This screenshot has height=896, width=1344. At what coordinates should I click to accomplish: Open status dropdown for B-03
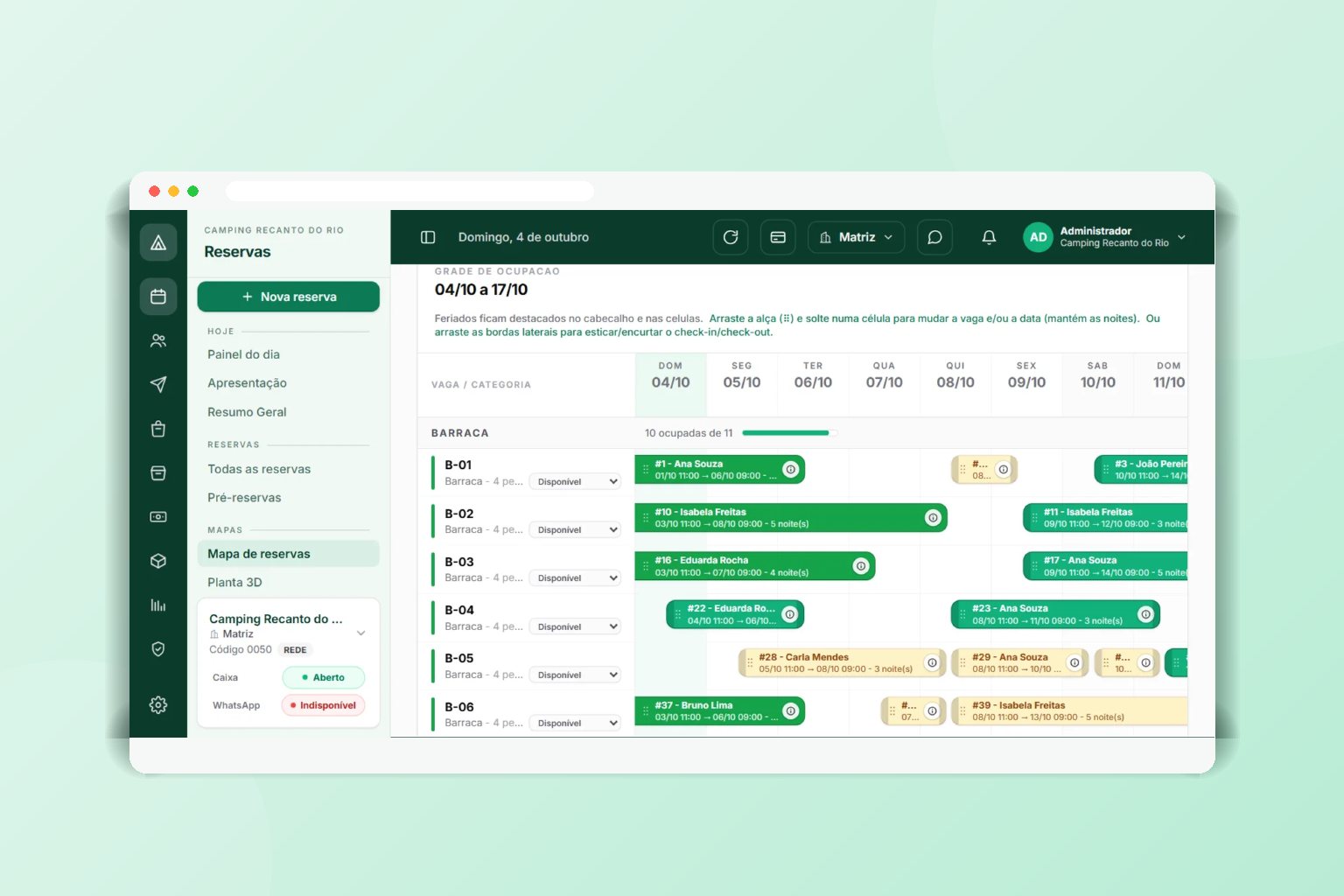[575, 577]
